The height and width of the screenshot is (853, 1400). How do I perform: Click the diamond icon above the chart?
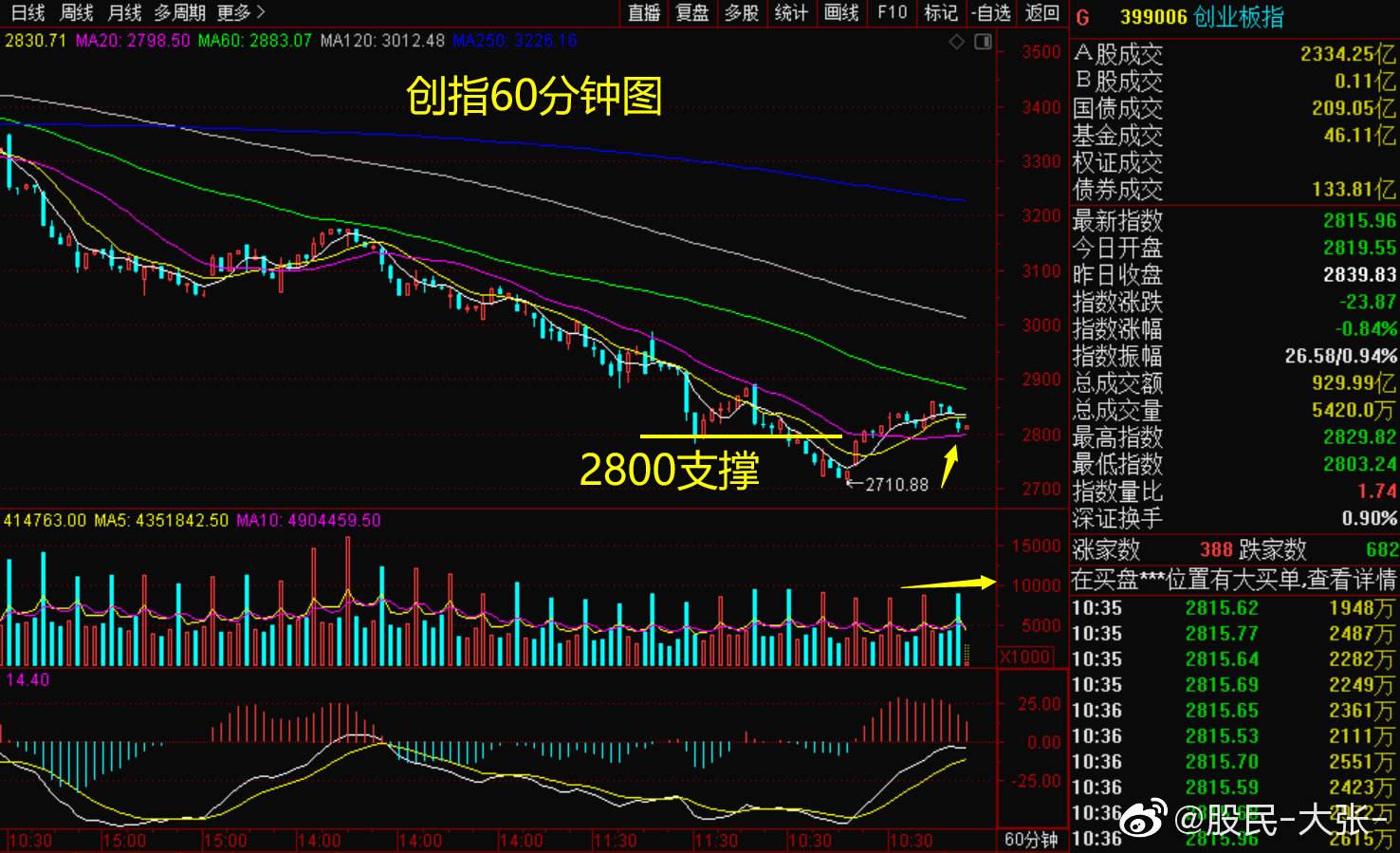click(x=957, y=42)
